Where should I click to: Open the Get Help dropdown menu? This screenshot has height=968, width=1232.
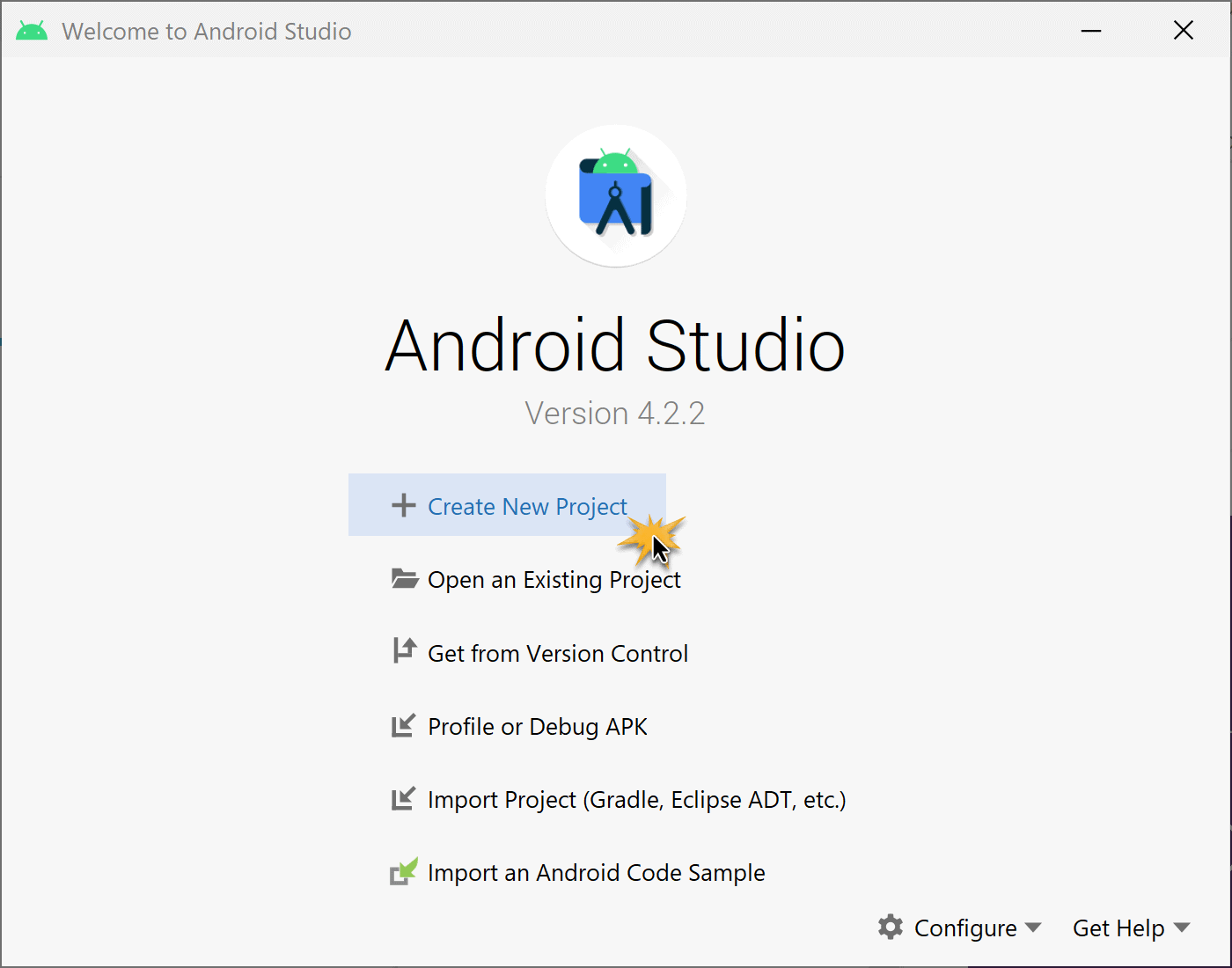pos(1131,928)
